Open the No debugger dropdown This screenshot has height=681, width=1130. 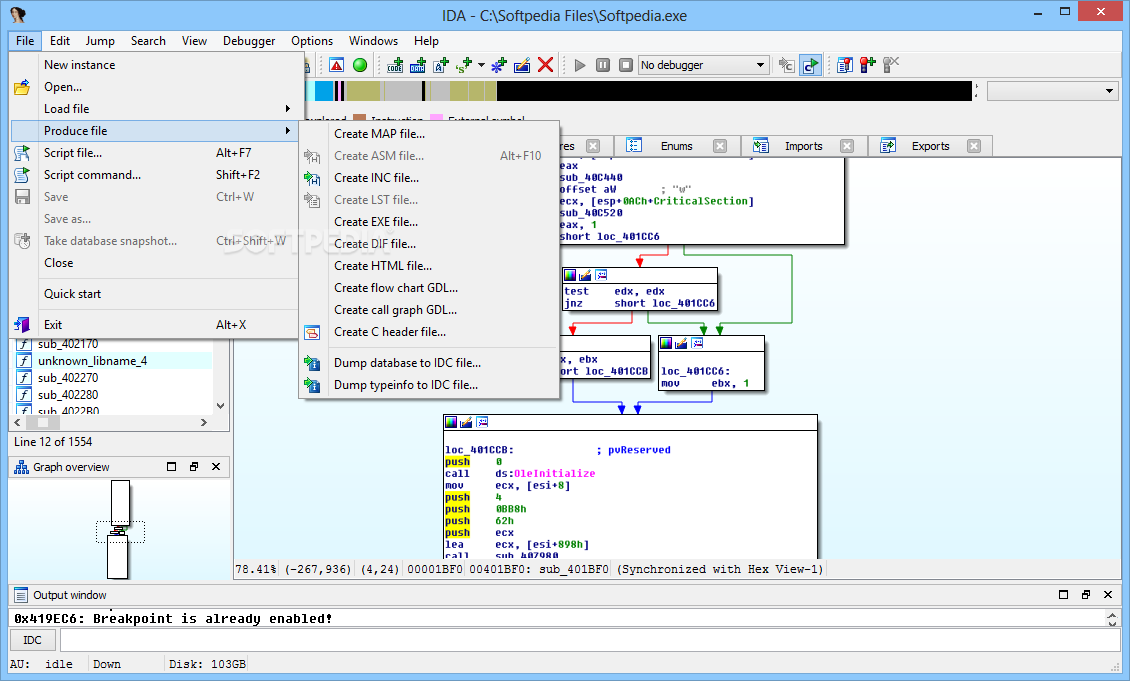703,65
